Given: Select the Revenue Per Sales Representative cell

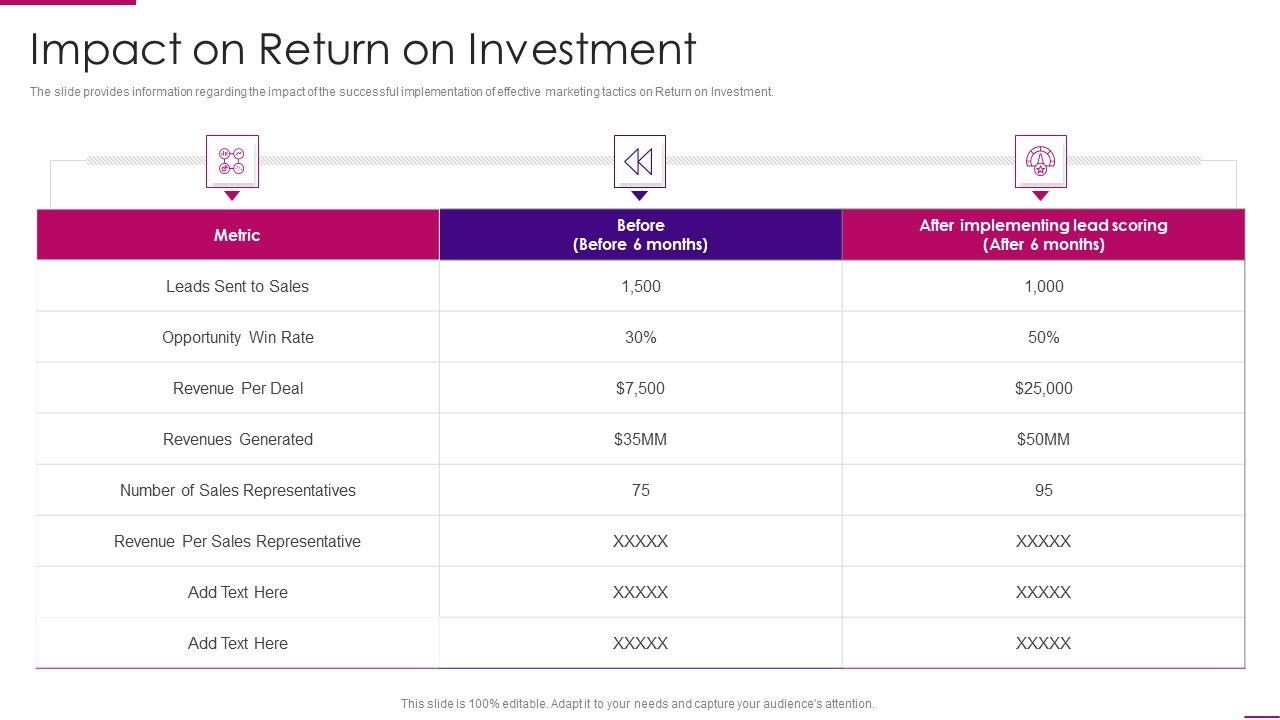Looking at the screenshot, I should 237,541.
